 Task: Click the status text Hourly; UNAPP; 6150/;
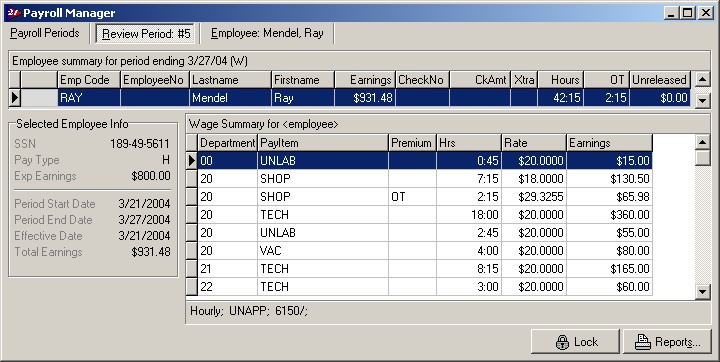coord(249,311)
